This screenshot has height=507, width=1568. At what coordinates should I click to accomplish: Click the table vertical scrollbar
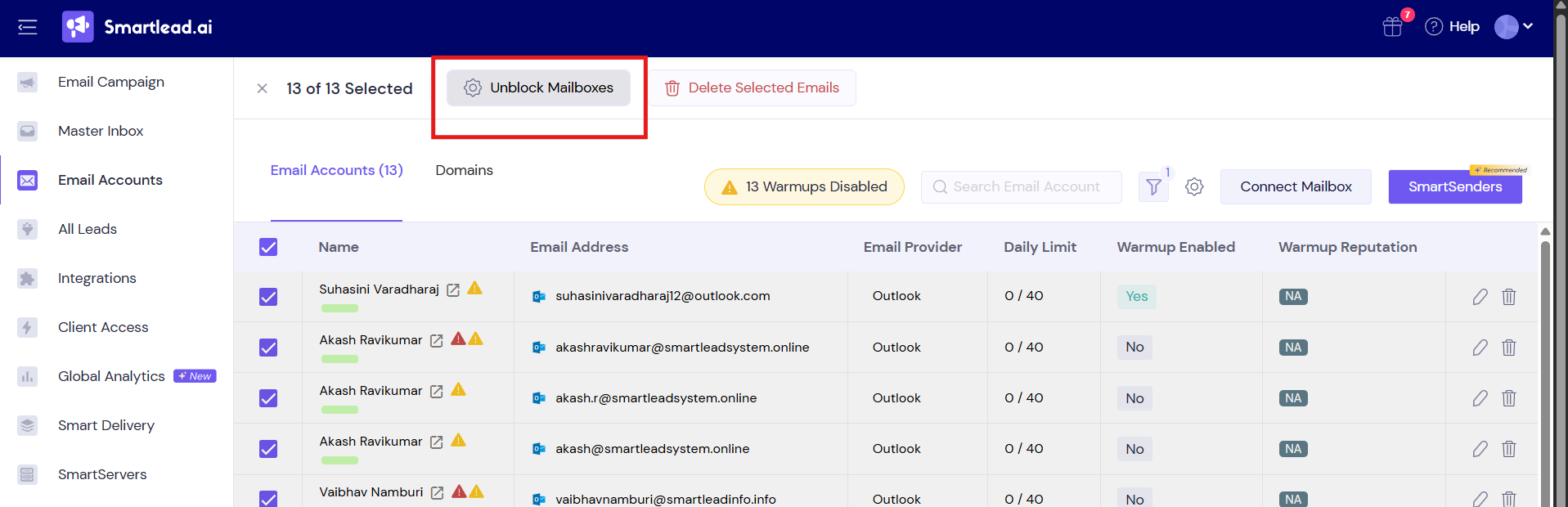tap(1545, 372)
